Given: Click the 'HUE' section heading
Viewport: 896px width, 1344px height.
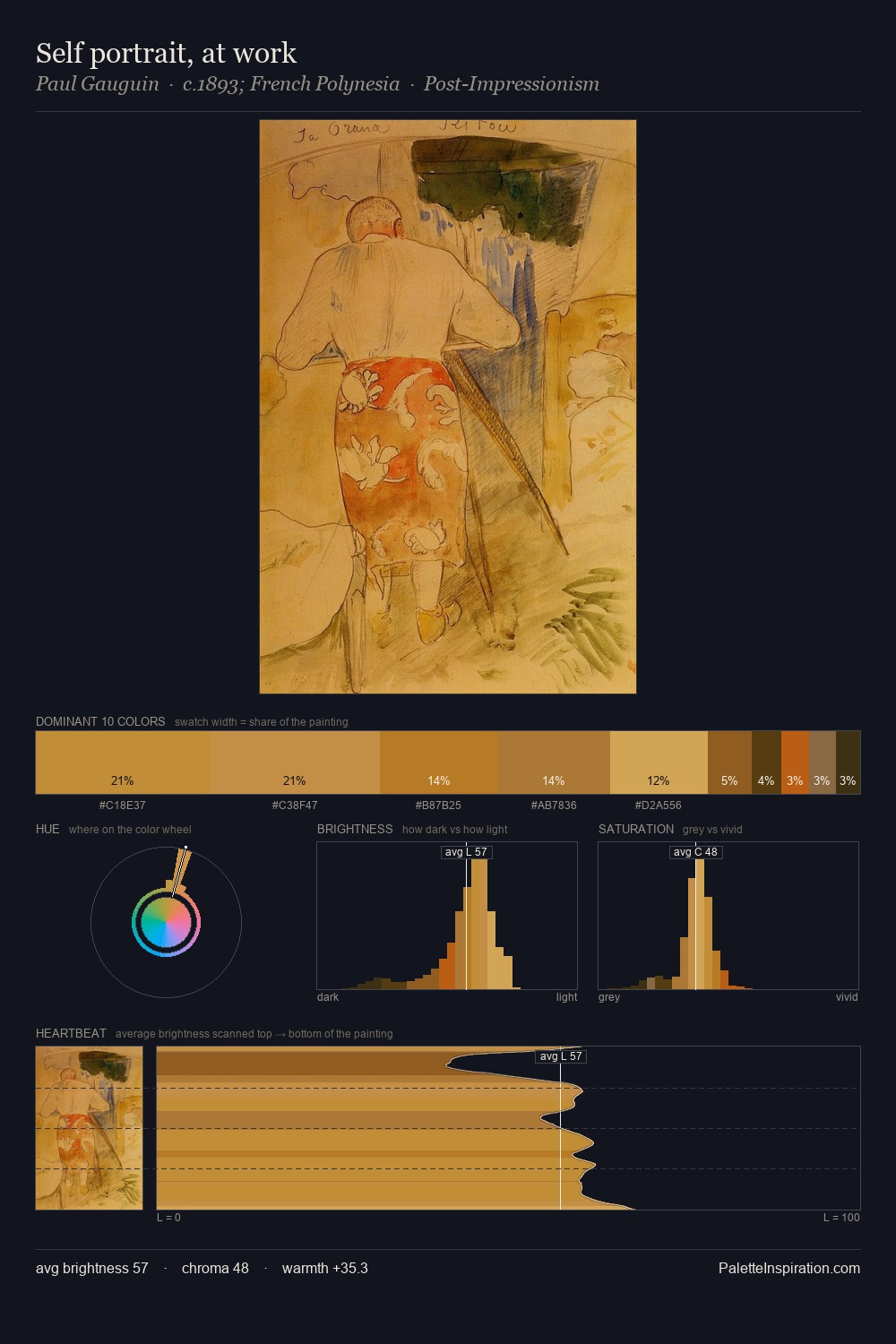Looking at the screenshot, I should (x=47, y=829).
